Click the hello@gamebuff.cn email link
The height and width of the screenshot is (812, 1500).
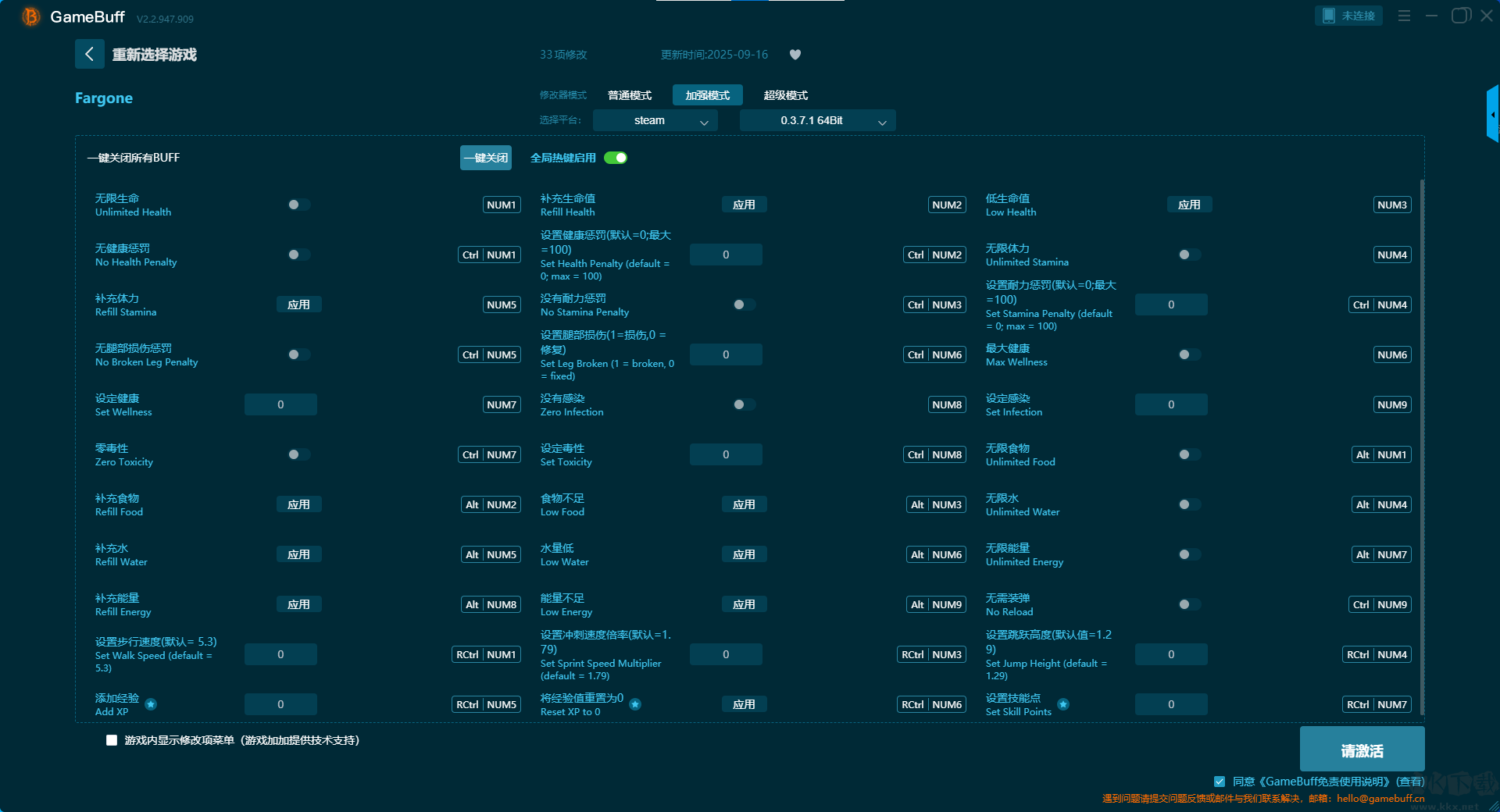(x=1380, y=798)
